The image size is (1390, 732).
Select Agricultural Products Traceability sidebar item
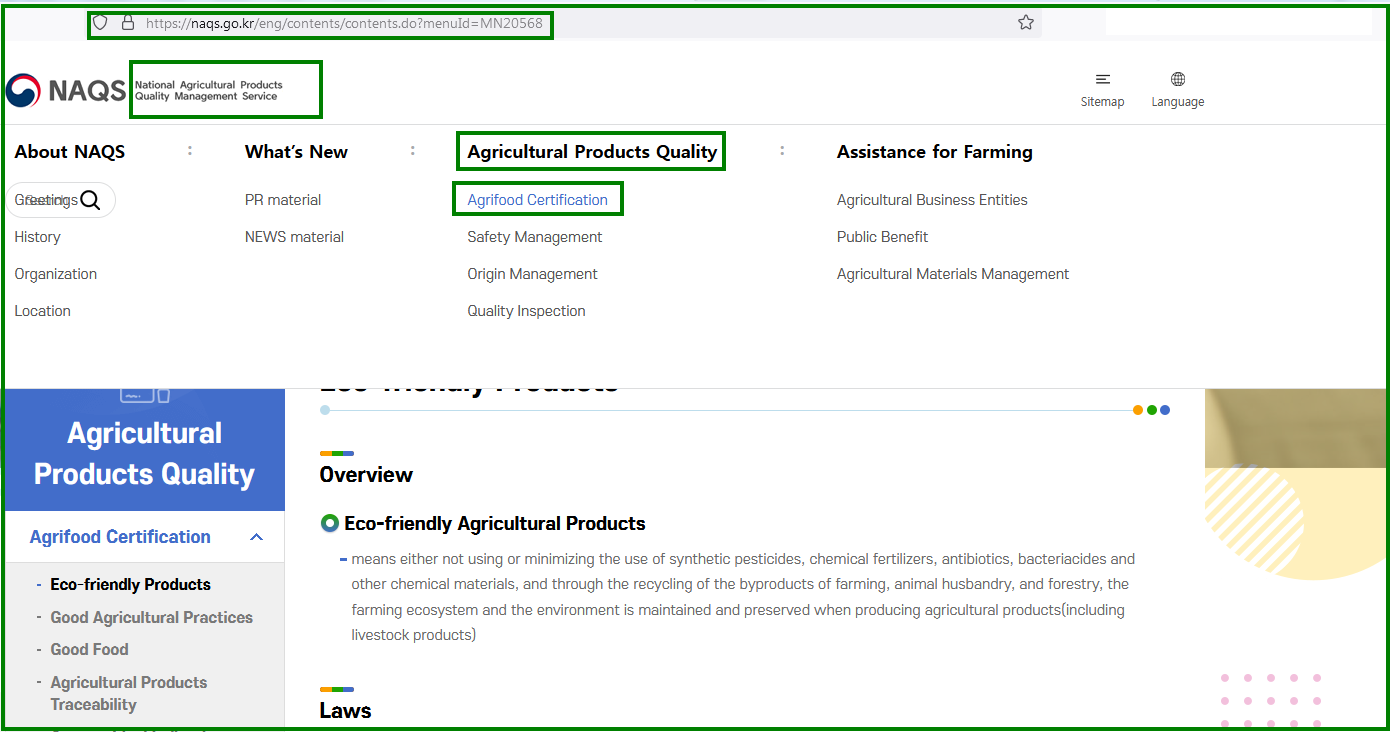pyautogui.click(x=128, y=693)
